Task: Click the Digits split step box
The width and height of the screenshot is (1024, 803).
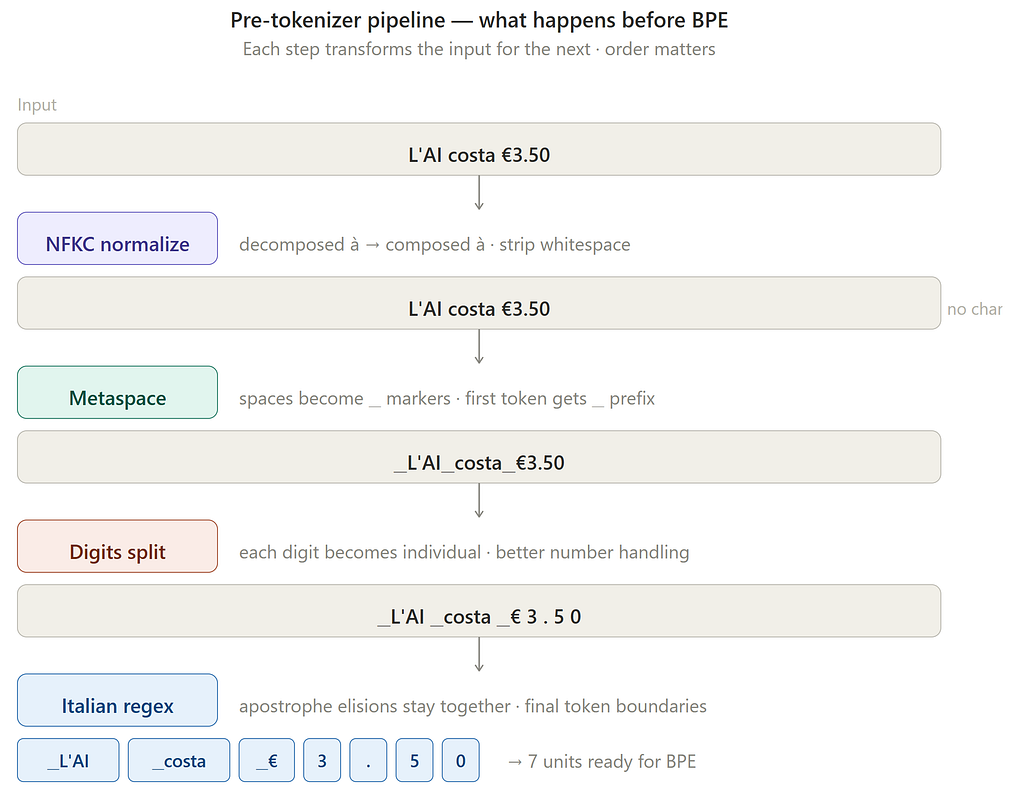Action: (118, 546)
